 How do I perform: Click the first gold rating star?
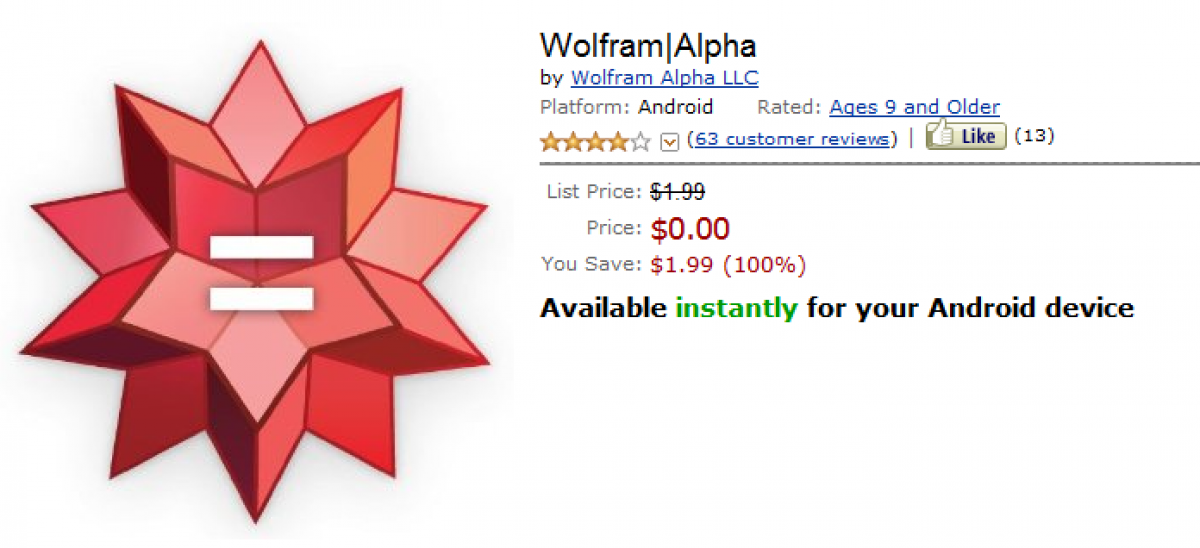point(549,140)
